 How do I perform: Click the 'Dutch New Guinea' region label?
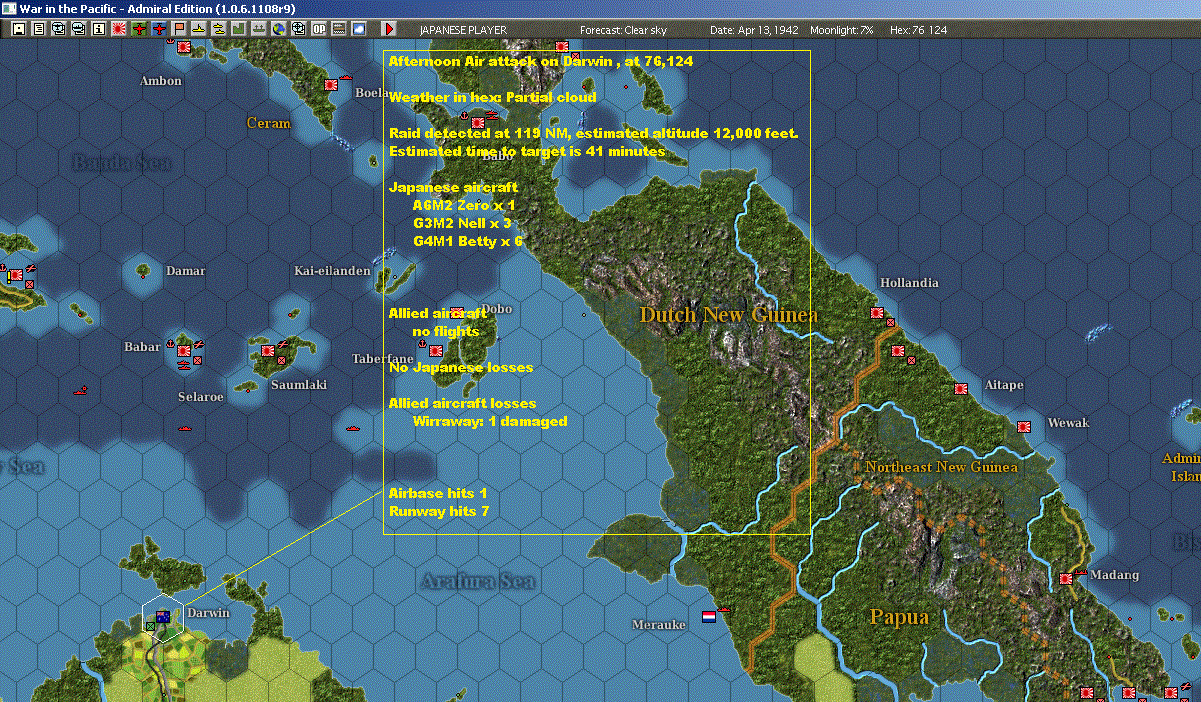729,315
